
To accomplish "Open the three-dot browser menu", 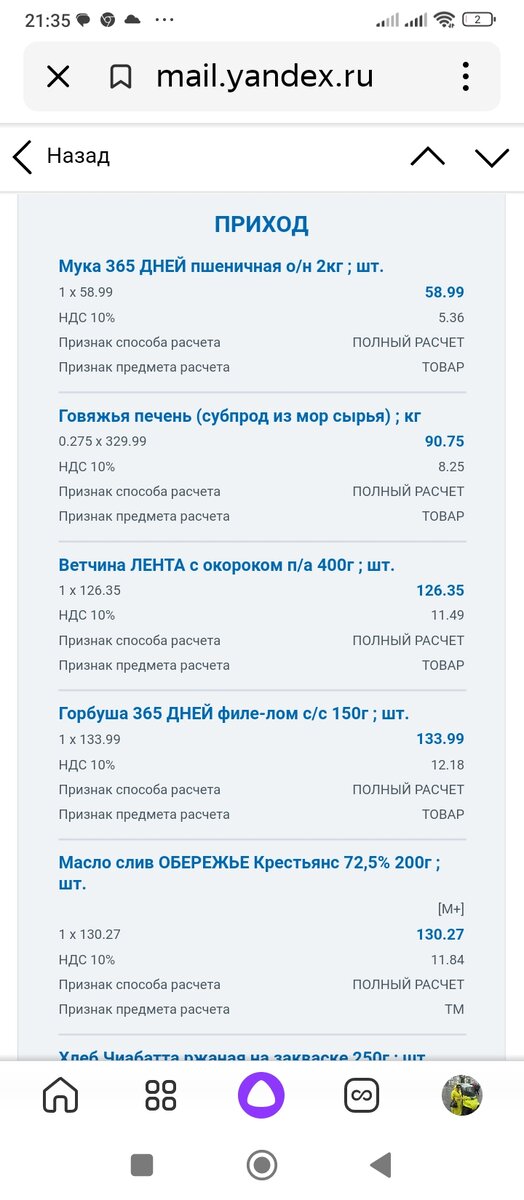I will pyautogui.click(x=466, y=77).
